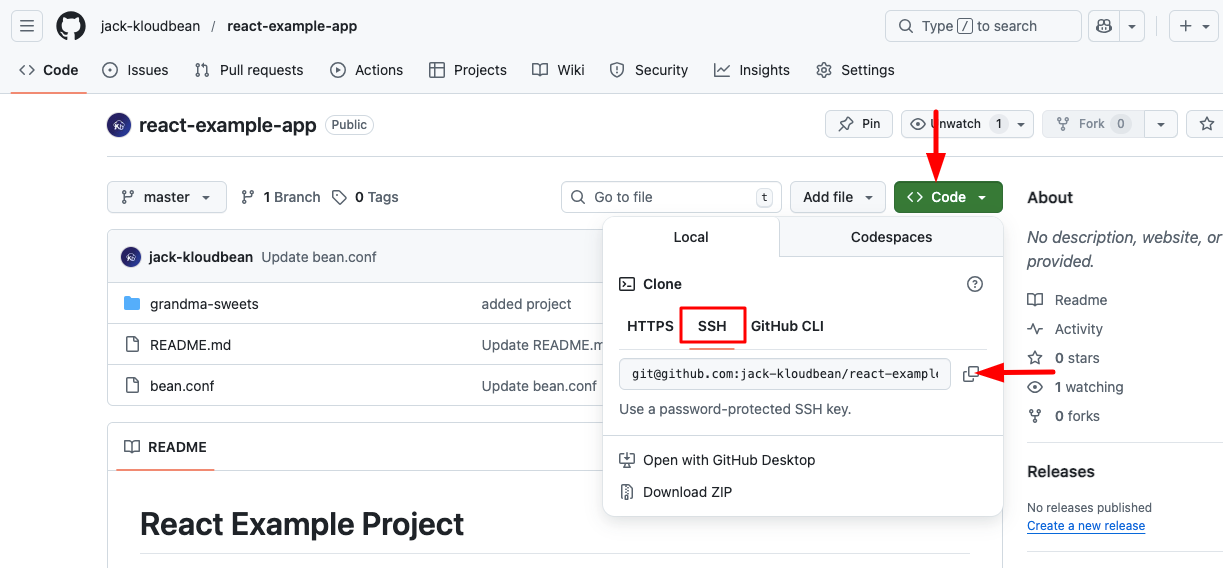
Task: Open the Security tab
Action: click(649, 70)
